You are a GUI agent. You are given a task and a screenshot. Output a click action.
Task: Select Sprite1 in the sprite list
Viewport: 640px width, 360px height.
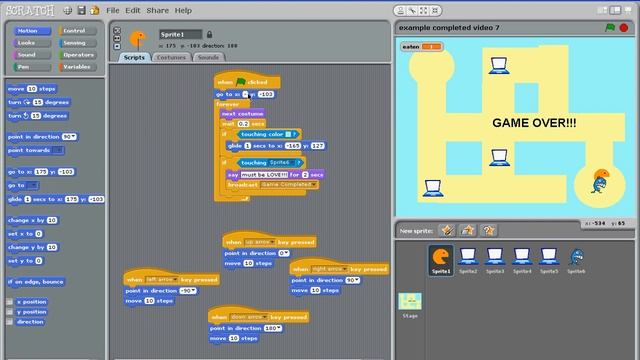coord(441,260)
